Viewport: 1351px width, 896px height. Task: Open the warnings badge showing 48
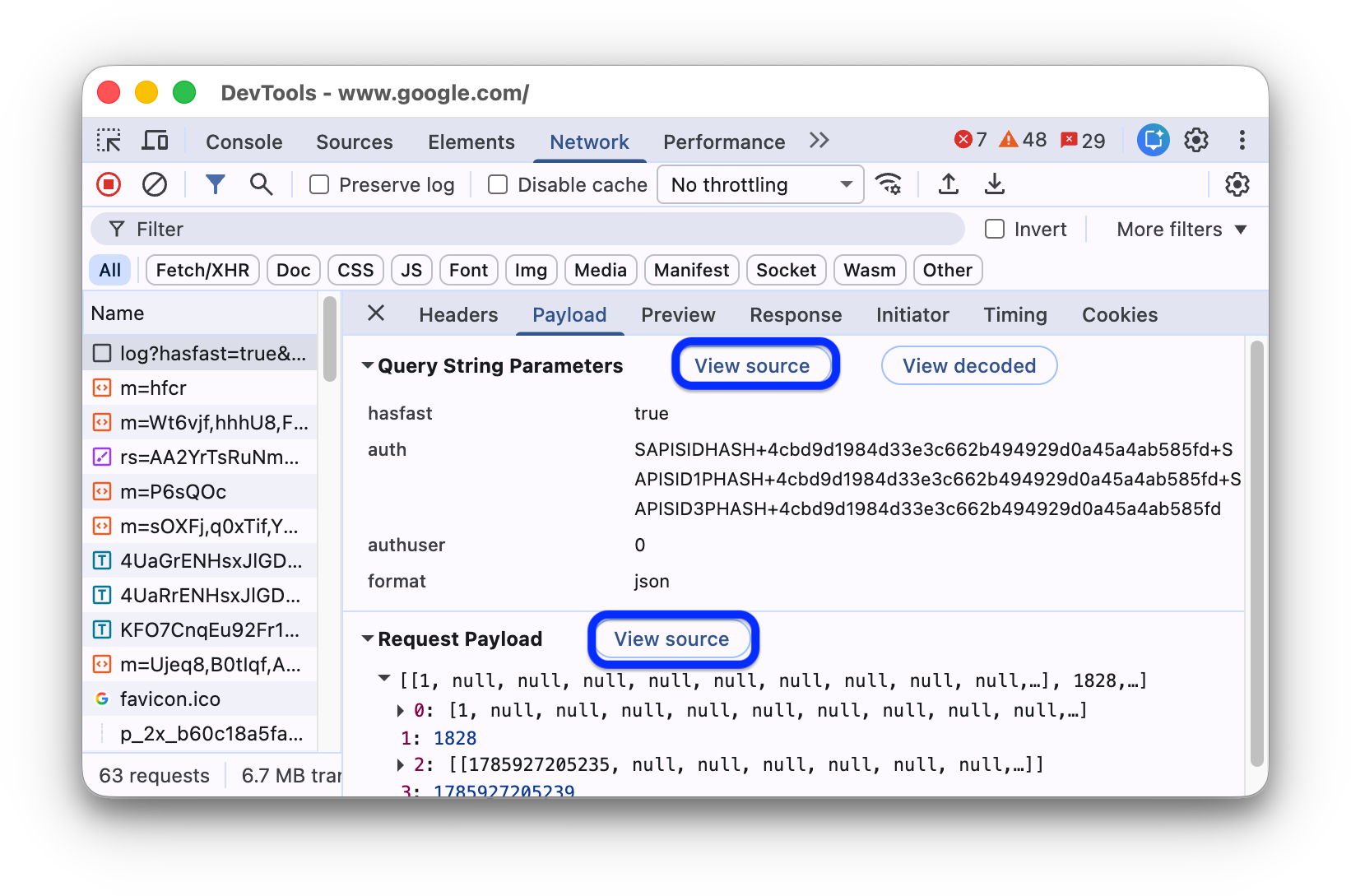[x=1023, y=140]
